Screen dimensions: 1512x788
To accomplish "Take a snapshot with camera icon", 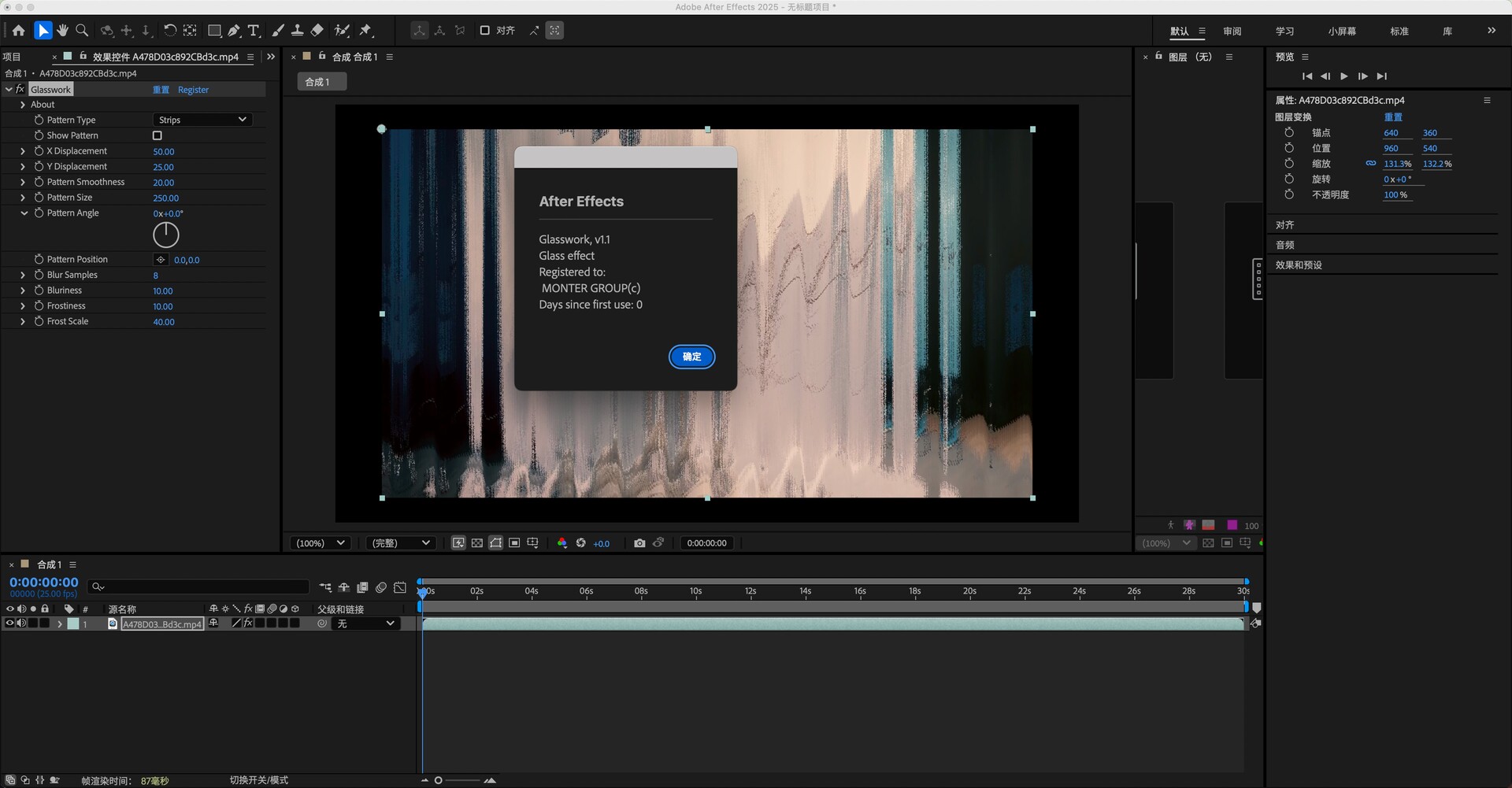I will pos(639,543).
